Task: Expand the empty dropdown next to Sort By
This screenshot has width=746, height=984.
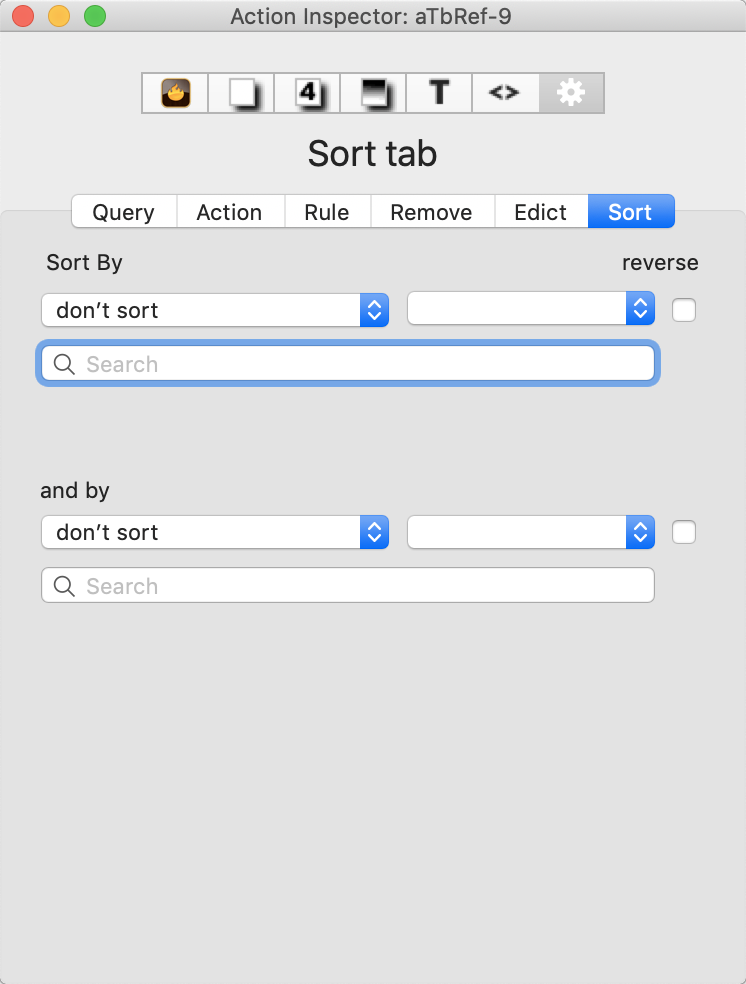Action: tap(531, 308)
